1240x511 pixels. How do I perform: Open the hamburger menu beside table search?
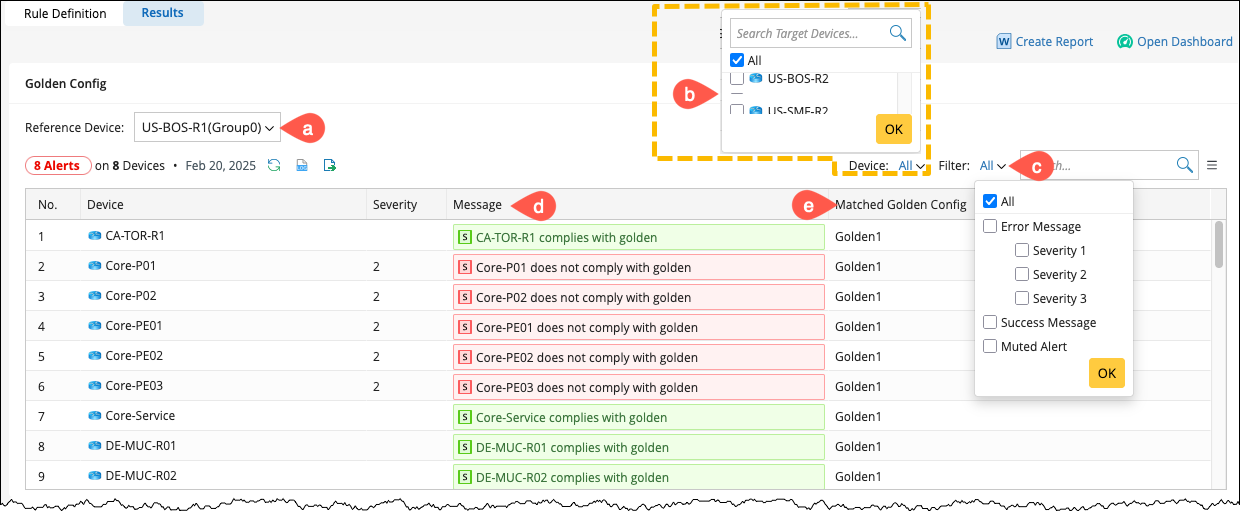(x=1212, y=165)
